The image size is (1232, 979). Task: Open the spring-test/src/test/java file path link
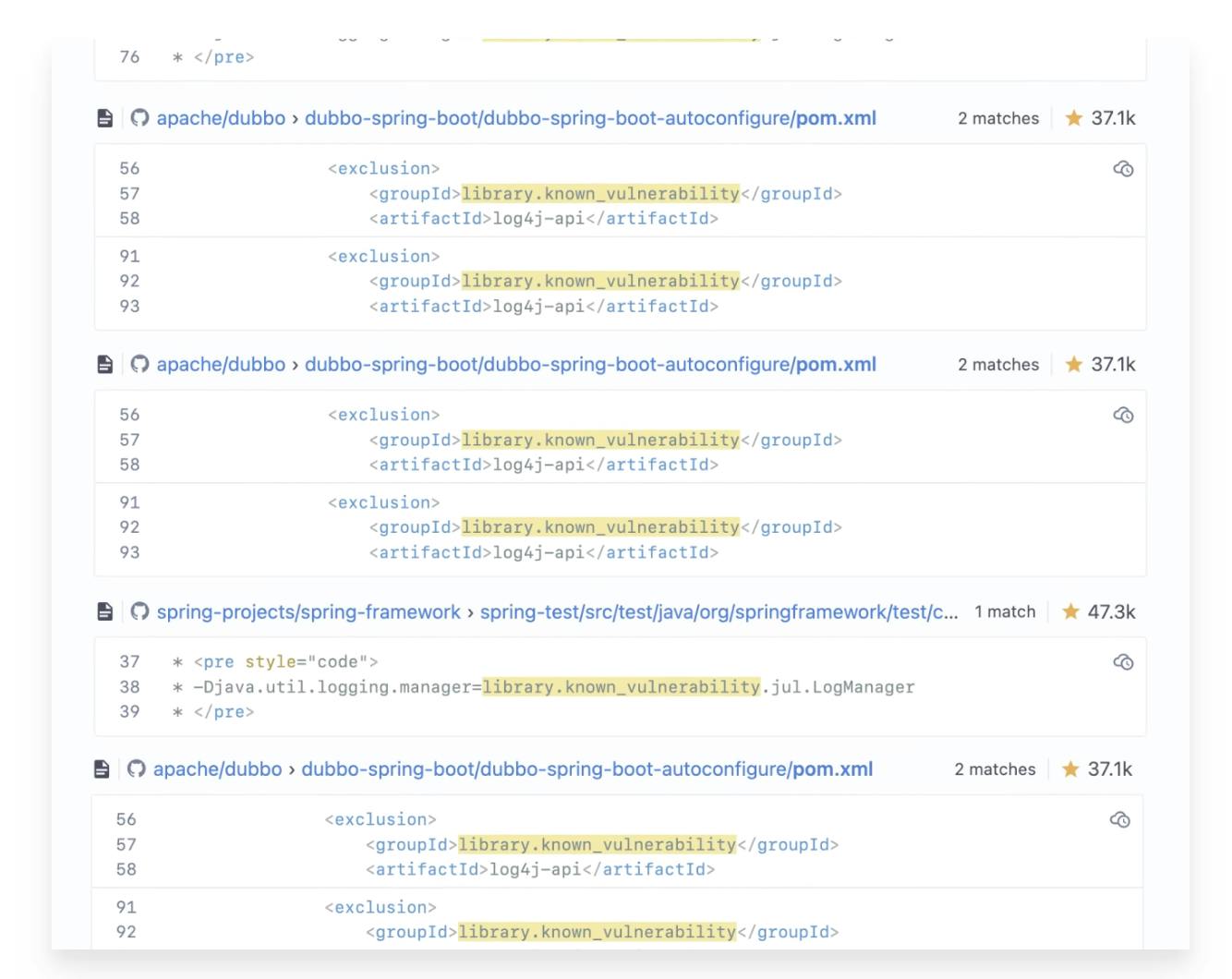point(719,611)
